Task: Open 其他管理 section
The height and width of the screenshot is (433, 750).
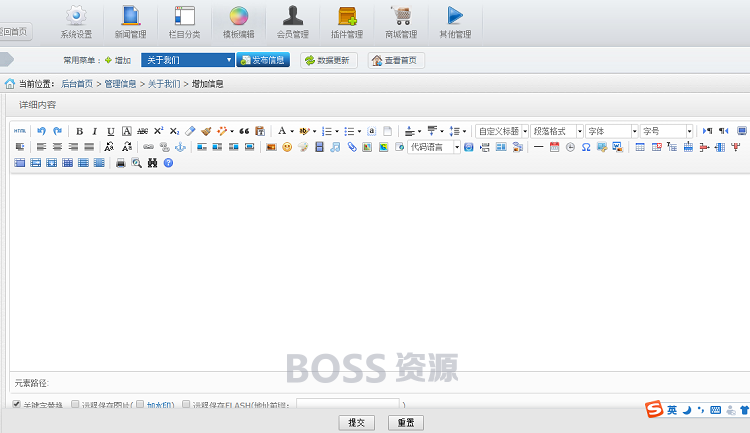Action: pos(455,22)
